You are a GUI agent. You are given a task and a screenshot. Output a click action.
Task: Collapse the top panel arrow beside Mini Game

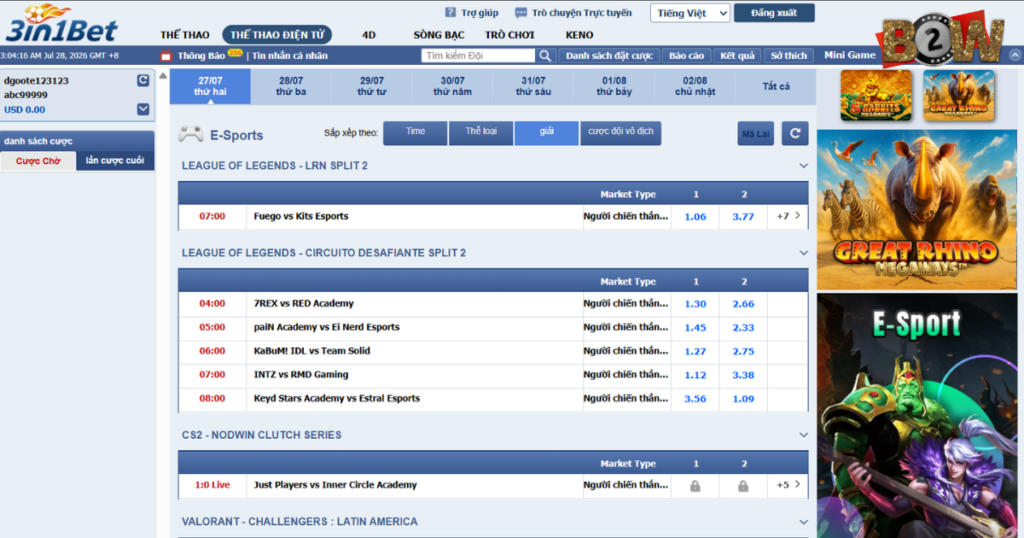point(1015,55)
